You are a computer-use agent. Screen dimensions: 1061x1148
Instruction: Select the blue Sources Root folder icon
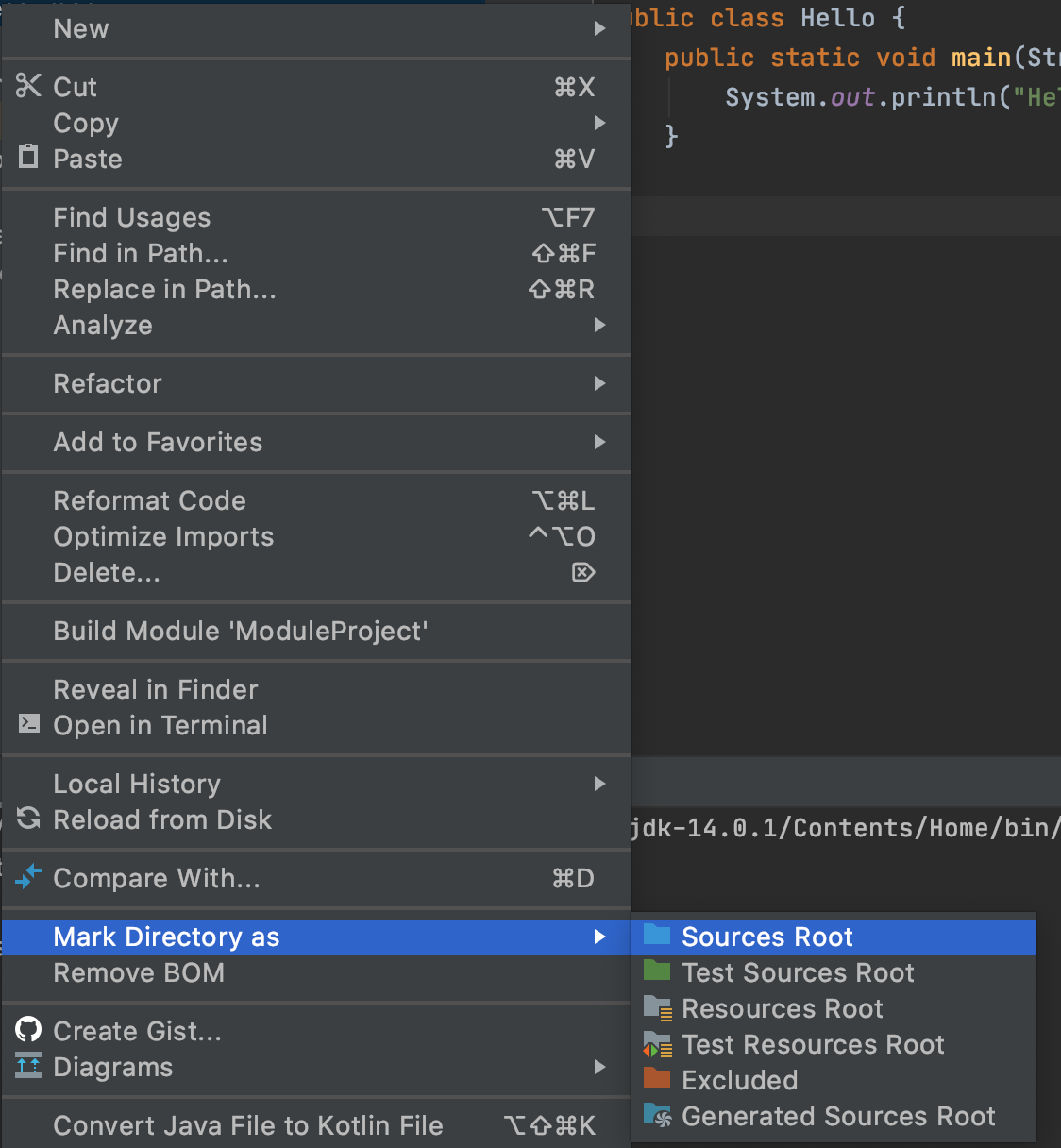click(657, 936)
